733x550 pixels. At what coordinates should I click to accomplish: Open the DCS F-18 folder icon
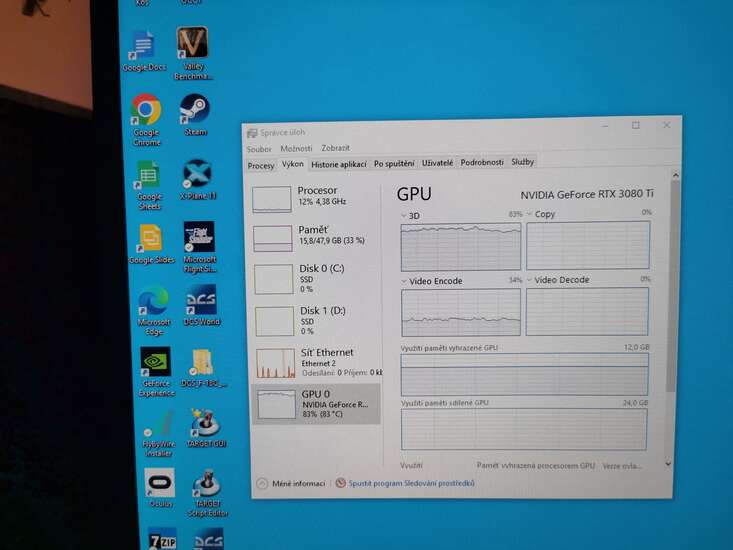coord(204,369)
